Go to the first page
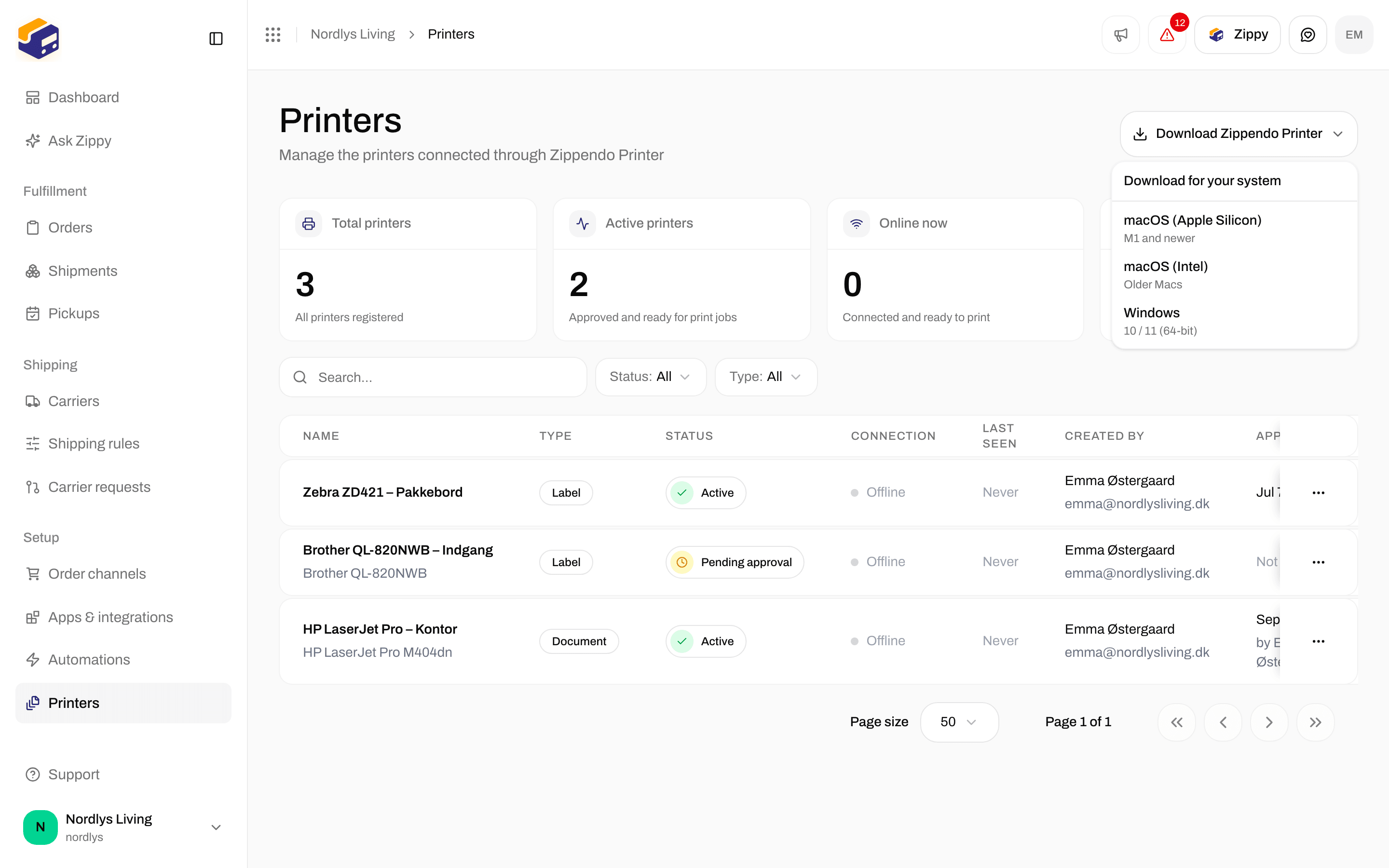 pos(1177,722)
